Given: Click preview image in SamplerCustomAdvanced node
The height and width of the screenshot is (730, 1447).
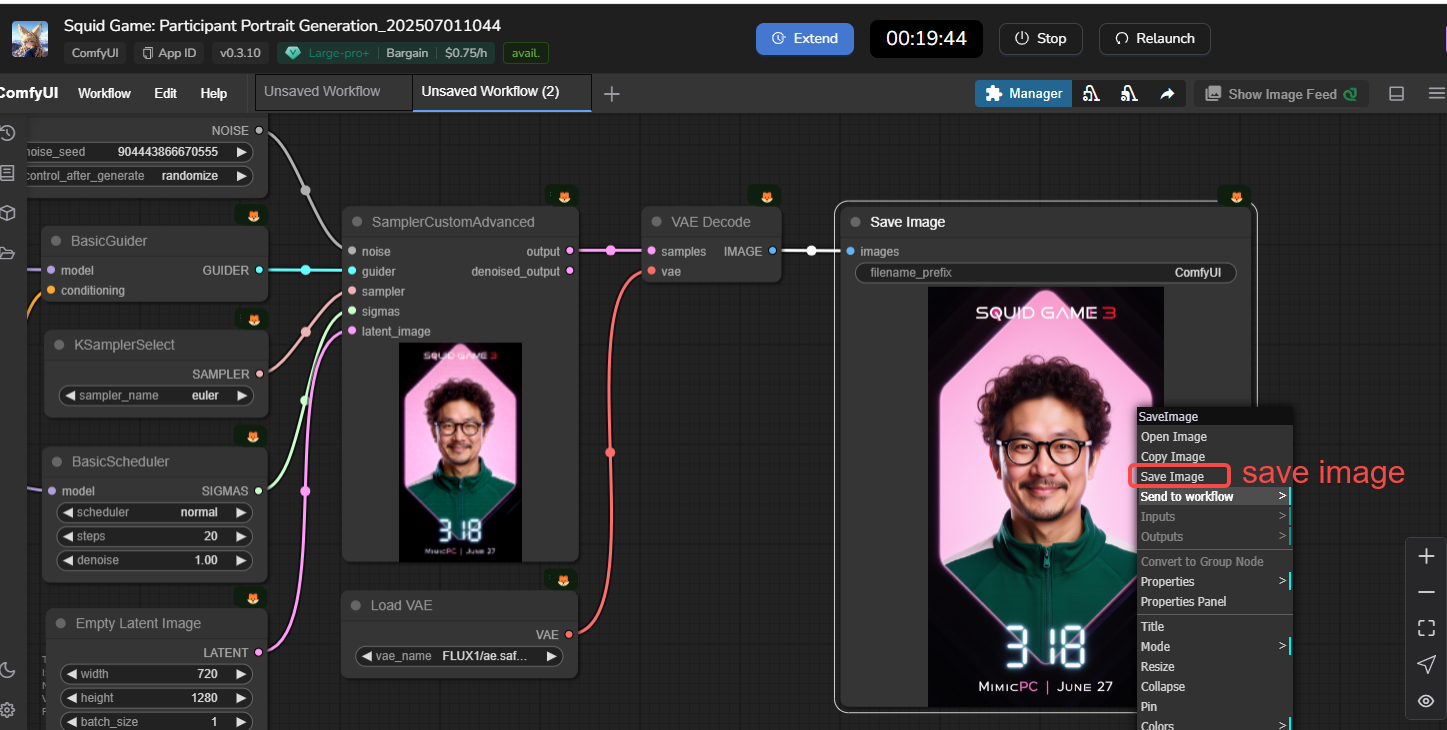Looking at the screenshot, I should (x=460, y=452).
